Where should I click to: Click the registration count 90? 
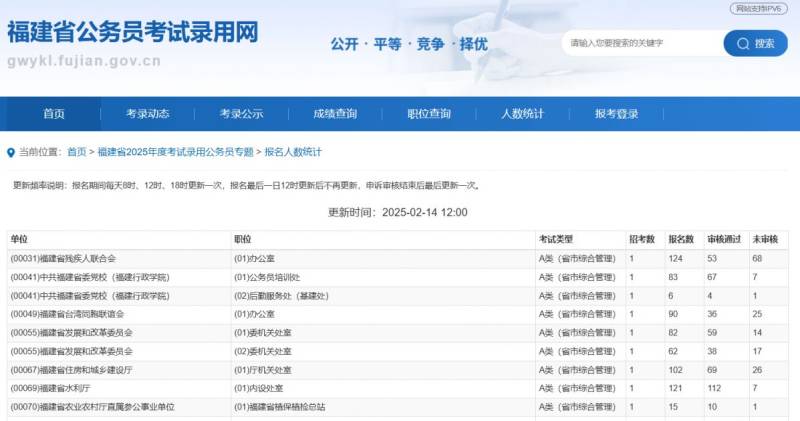(673, 314)
